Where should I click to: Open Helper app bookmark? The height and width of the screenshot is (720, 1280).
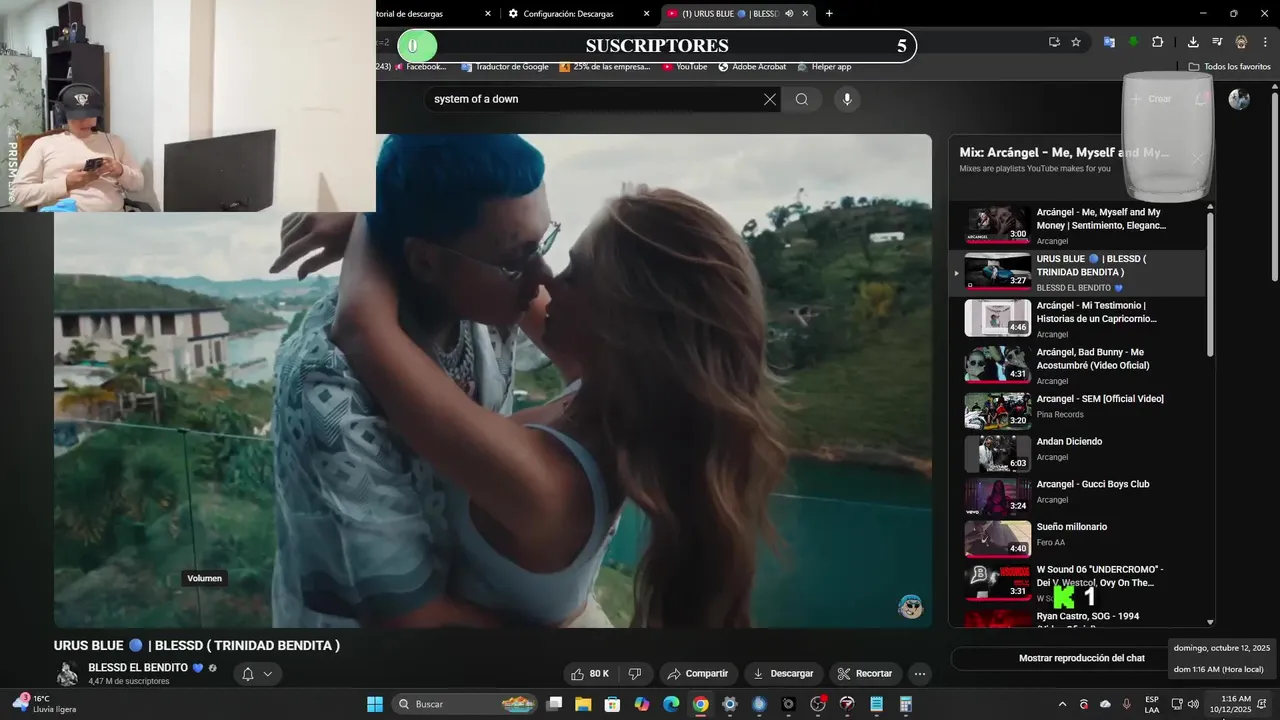tap(824, 67)
